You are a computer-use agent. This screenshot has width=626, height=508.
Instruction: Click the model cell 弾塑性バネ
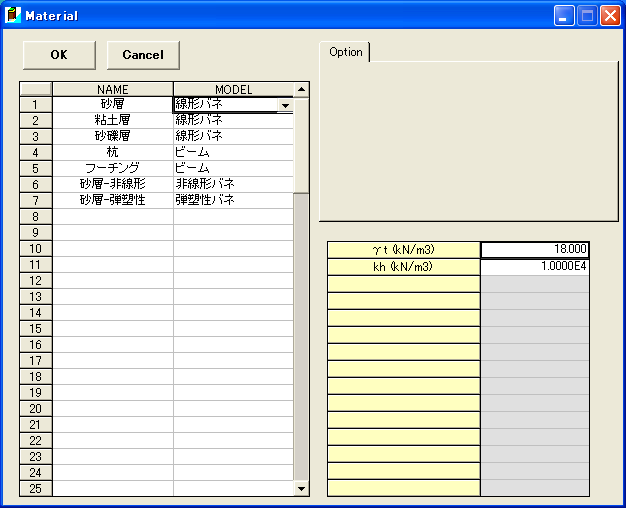[x=233, y=200]
